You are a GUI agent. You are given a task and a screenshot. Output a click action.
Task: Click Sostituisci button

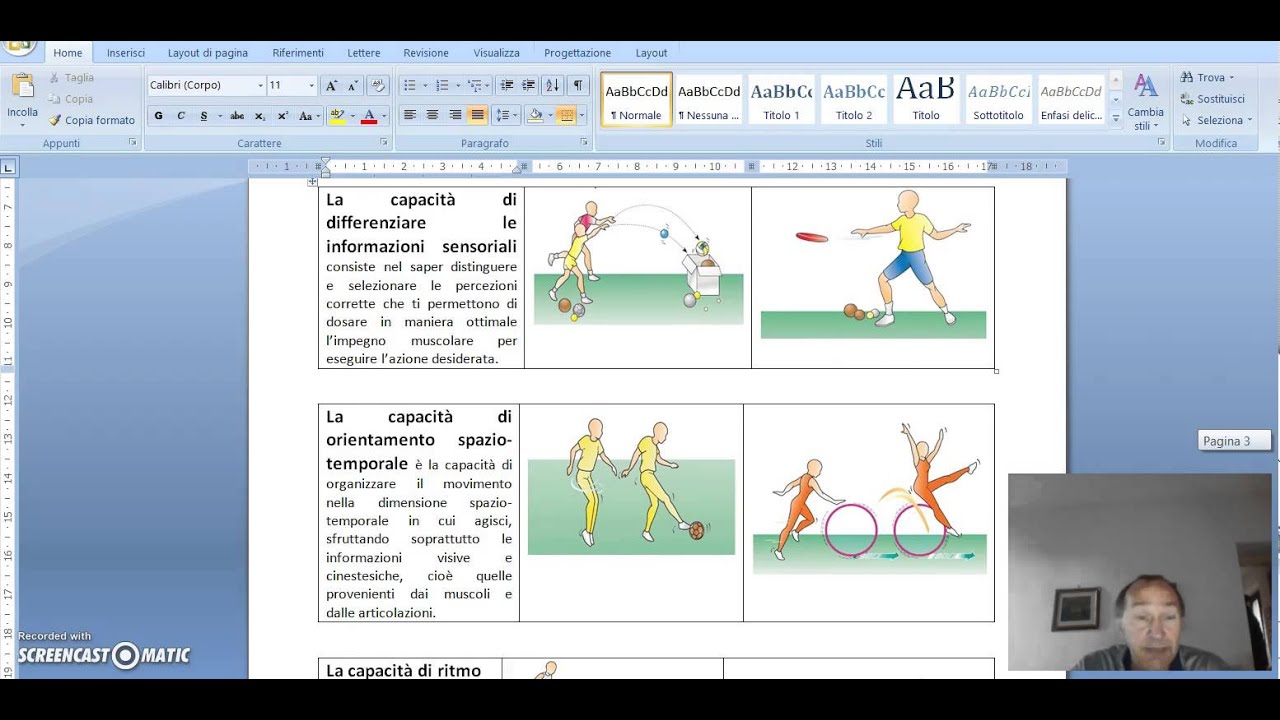[x=1212, y=99]
